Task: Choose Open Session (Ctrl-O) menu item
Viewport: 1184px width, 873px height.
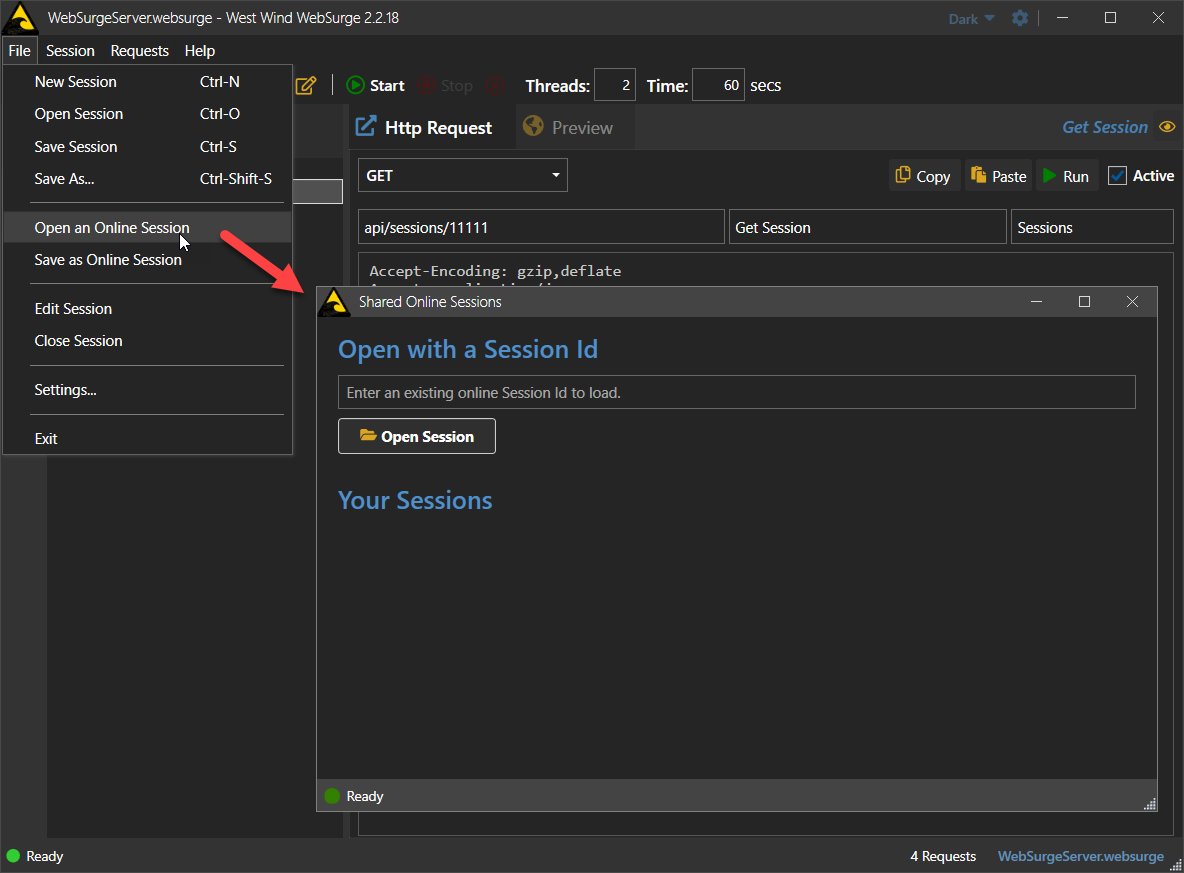Action: click(x=147, y=114)
